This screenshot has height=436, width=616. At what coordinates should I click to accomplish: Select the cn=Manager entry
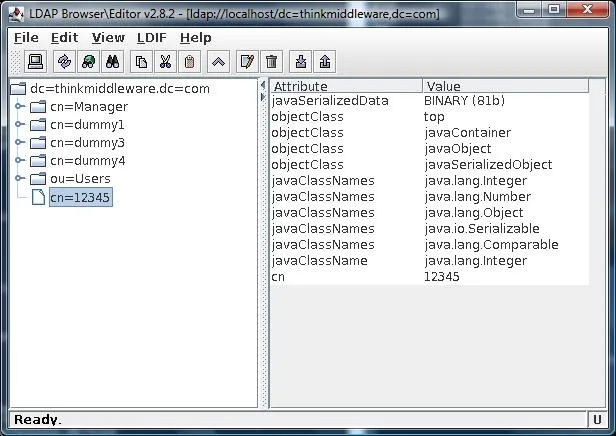coord(89,106)
